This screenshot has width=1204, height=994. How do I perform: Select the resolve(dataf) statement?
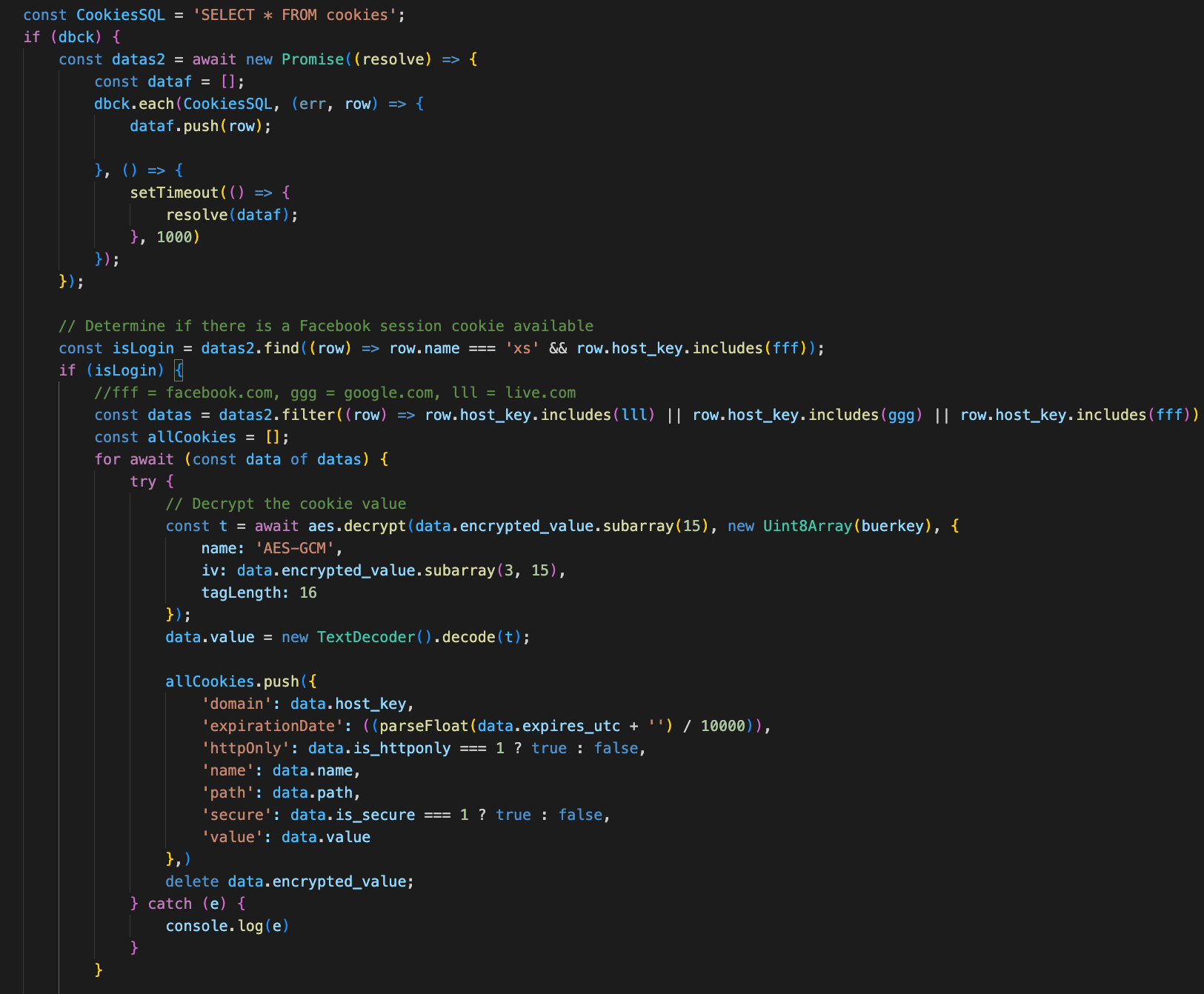coord(230,215)
